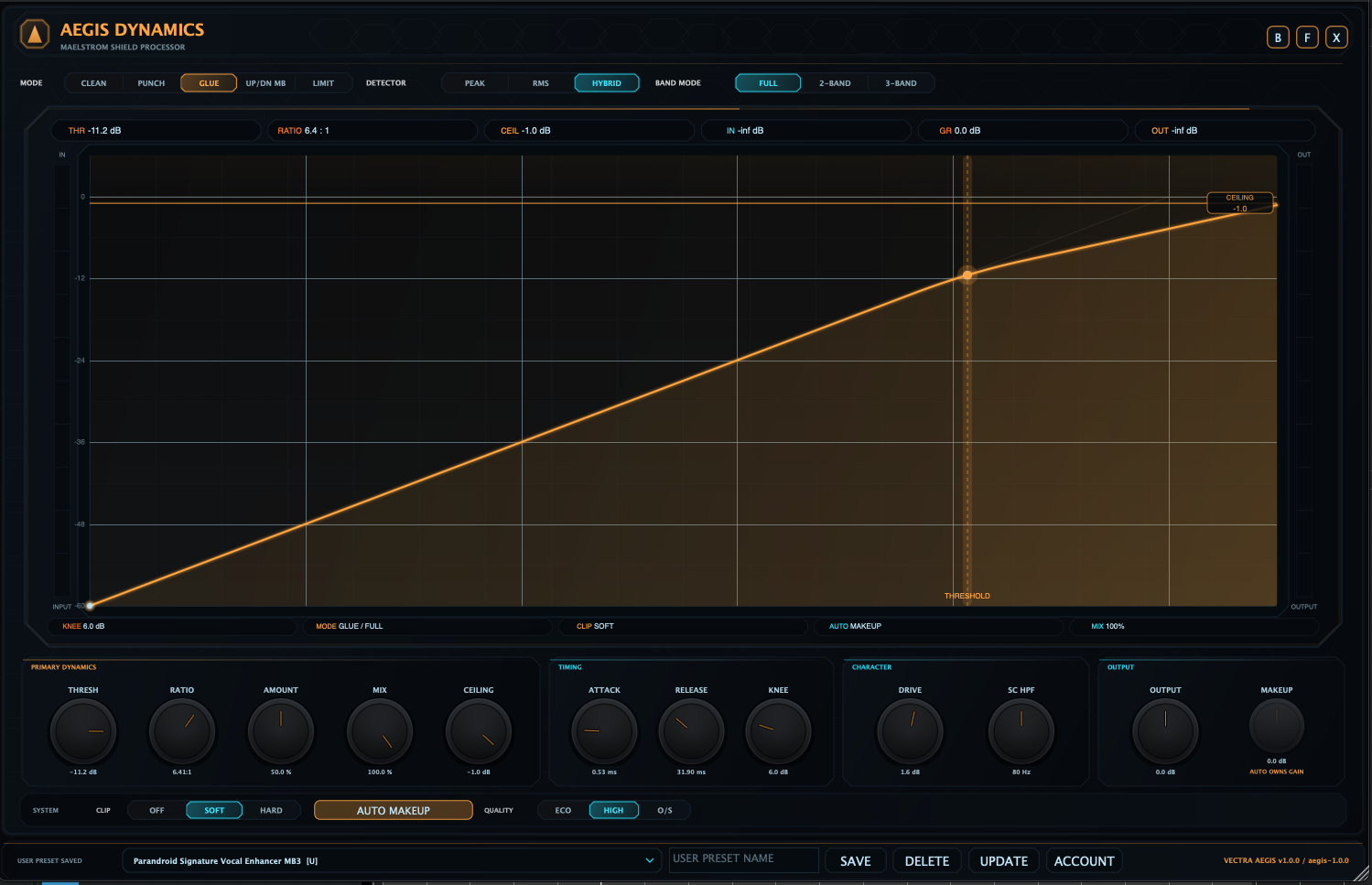Turn clipping OFF

point(157,810)
